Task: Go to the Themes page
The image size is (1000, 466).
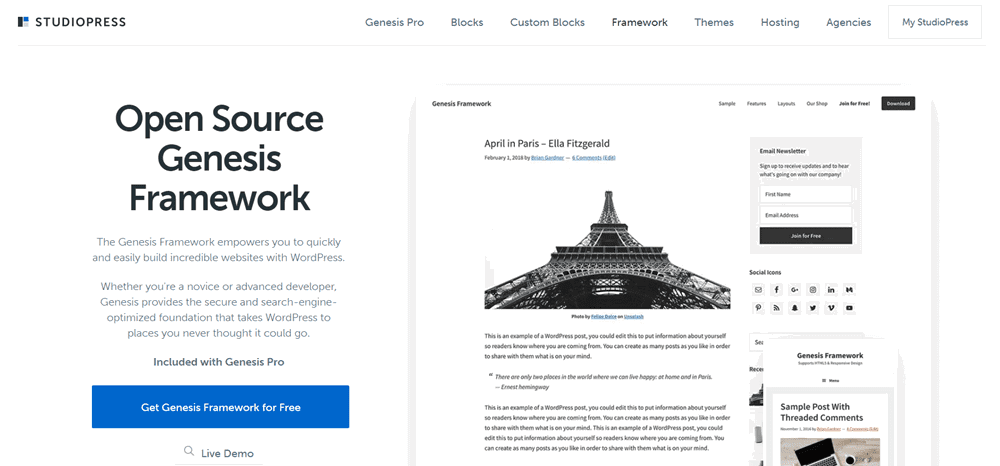Action: click(x=714, y=22)
